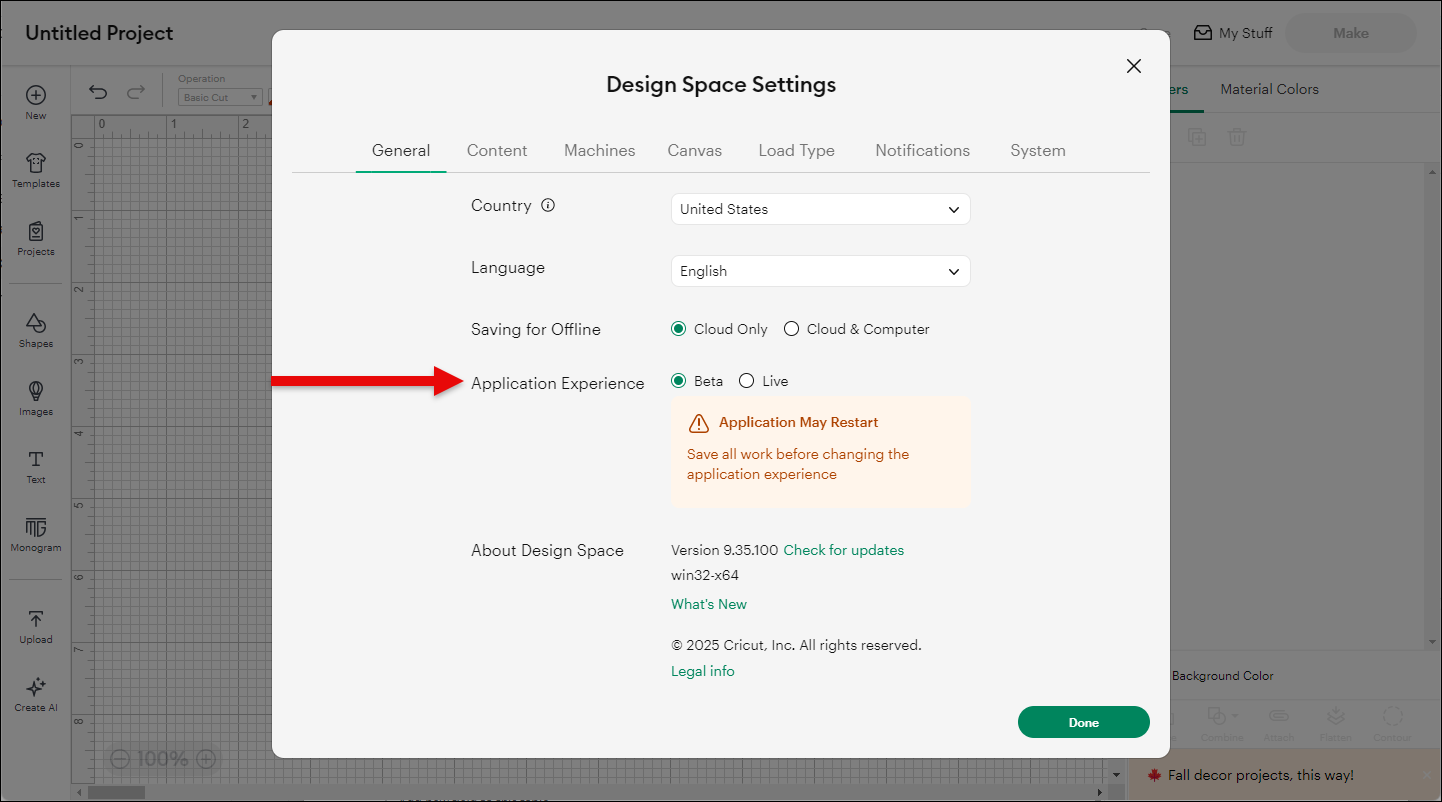This screenshot has height=802, width=1442.
Task: Choose the Live application experience
Action: (x=746, y=380)
